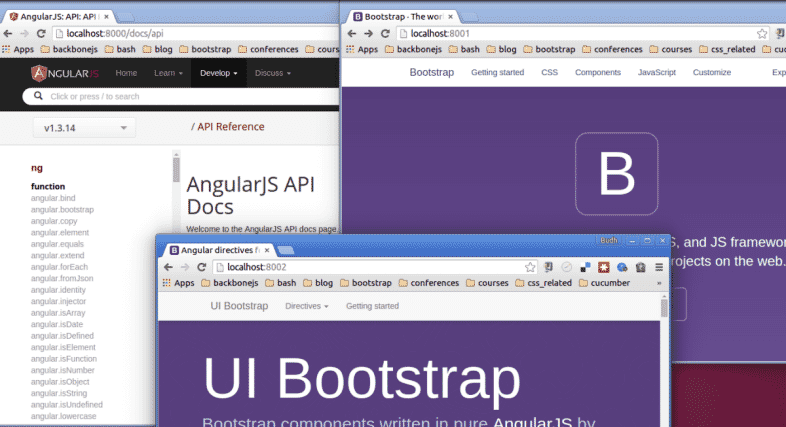Open the Directives dropdown in UI Bootstrap navbar
Viewport: 786px width, 427px height.
pos(306,306)
